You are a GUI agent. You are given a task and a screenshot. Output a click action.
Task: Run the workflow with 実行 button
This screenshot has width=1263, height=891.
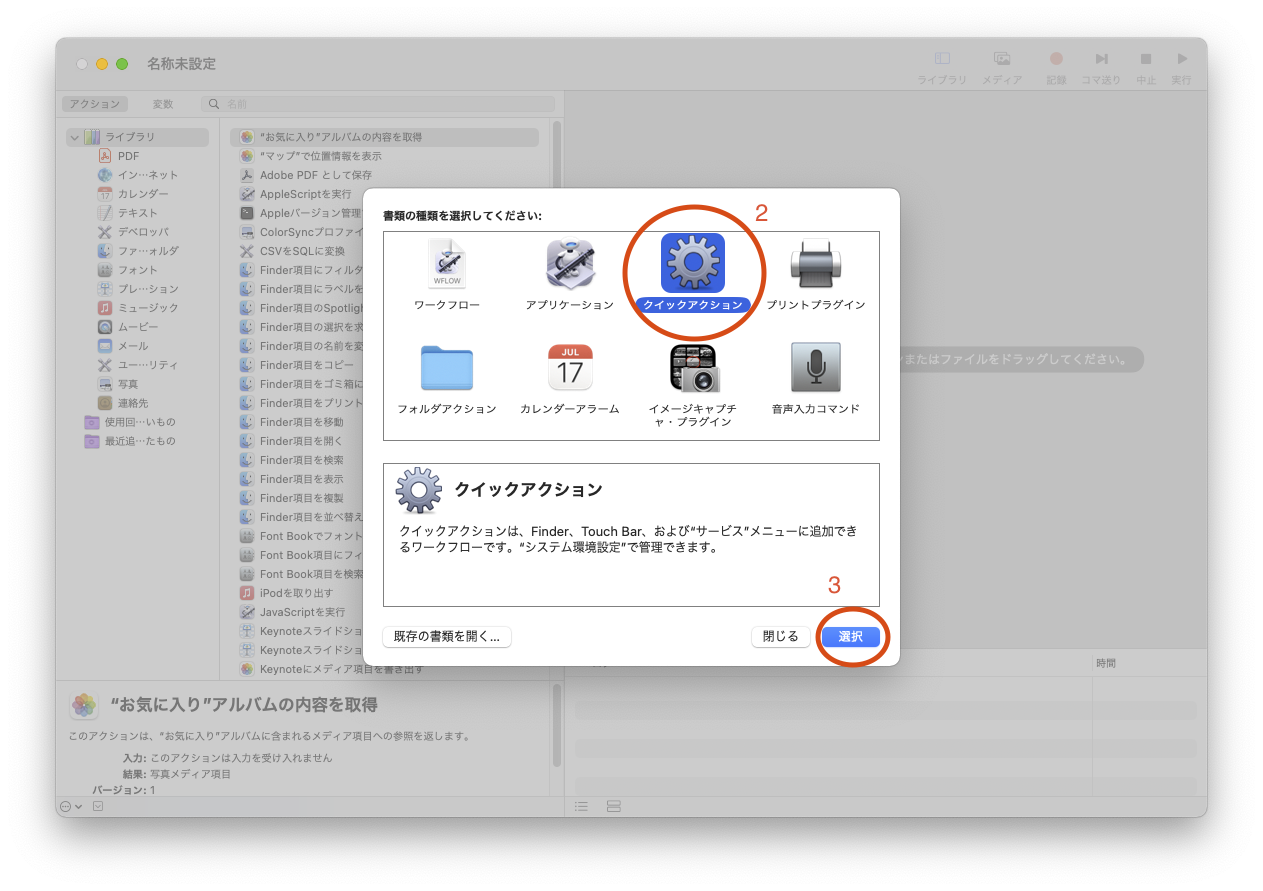[x=1182, y=67]
